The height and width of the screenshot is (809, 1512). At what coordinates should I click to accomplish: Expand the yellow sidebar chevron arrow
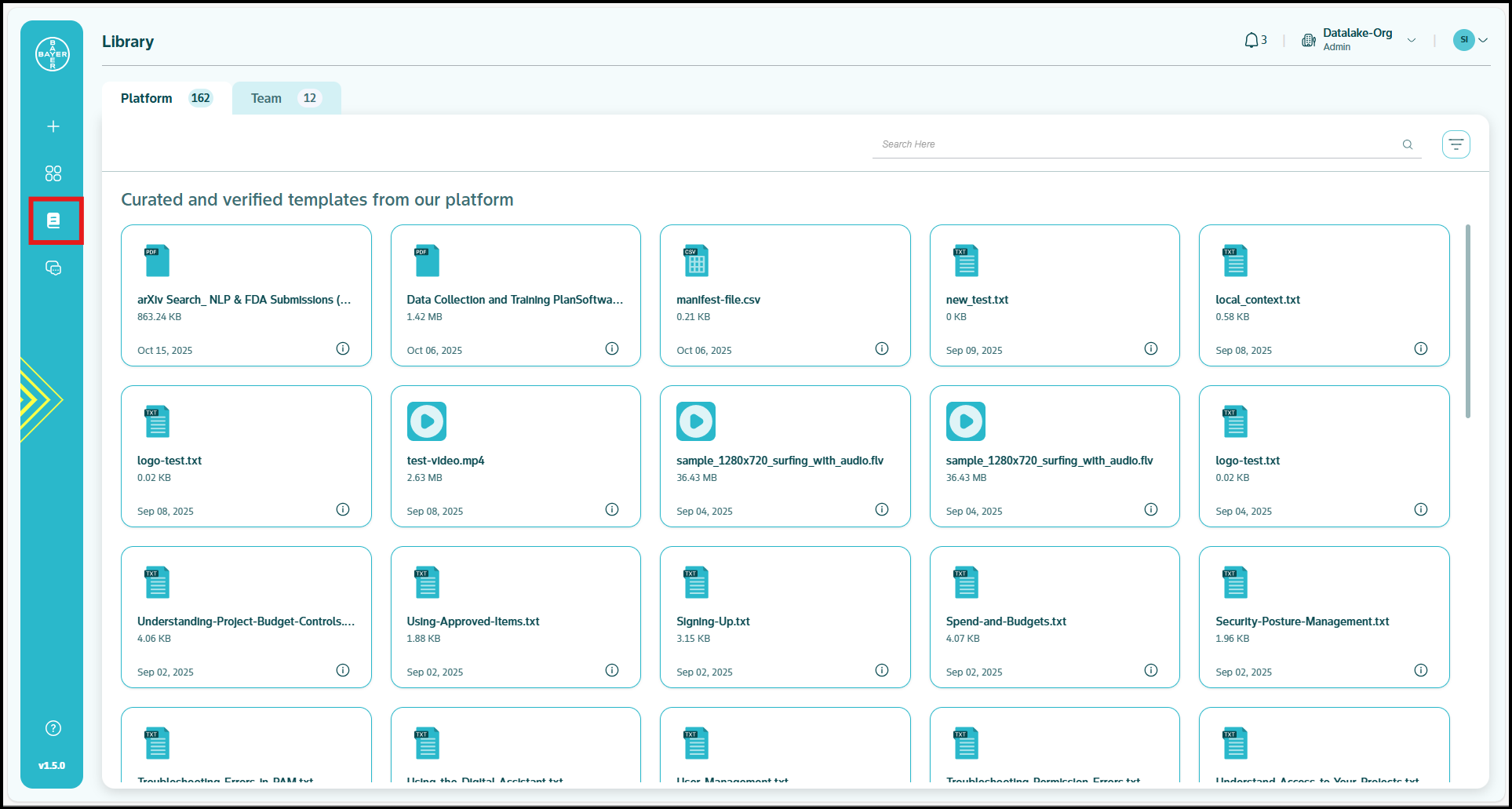pyautogui.click(x=38, y=400)
